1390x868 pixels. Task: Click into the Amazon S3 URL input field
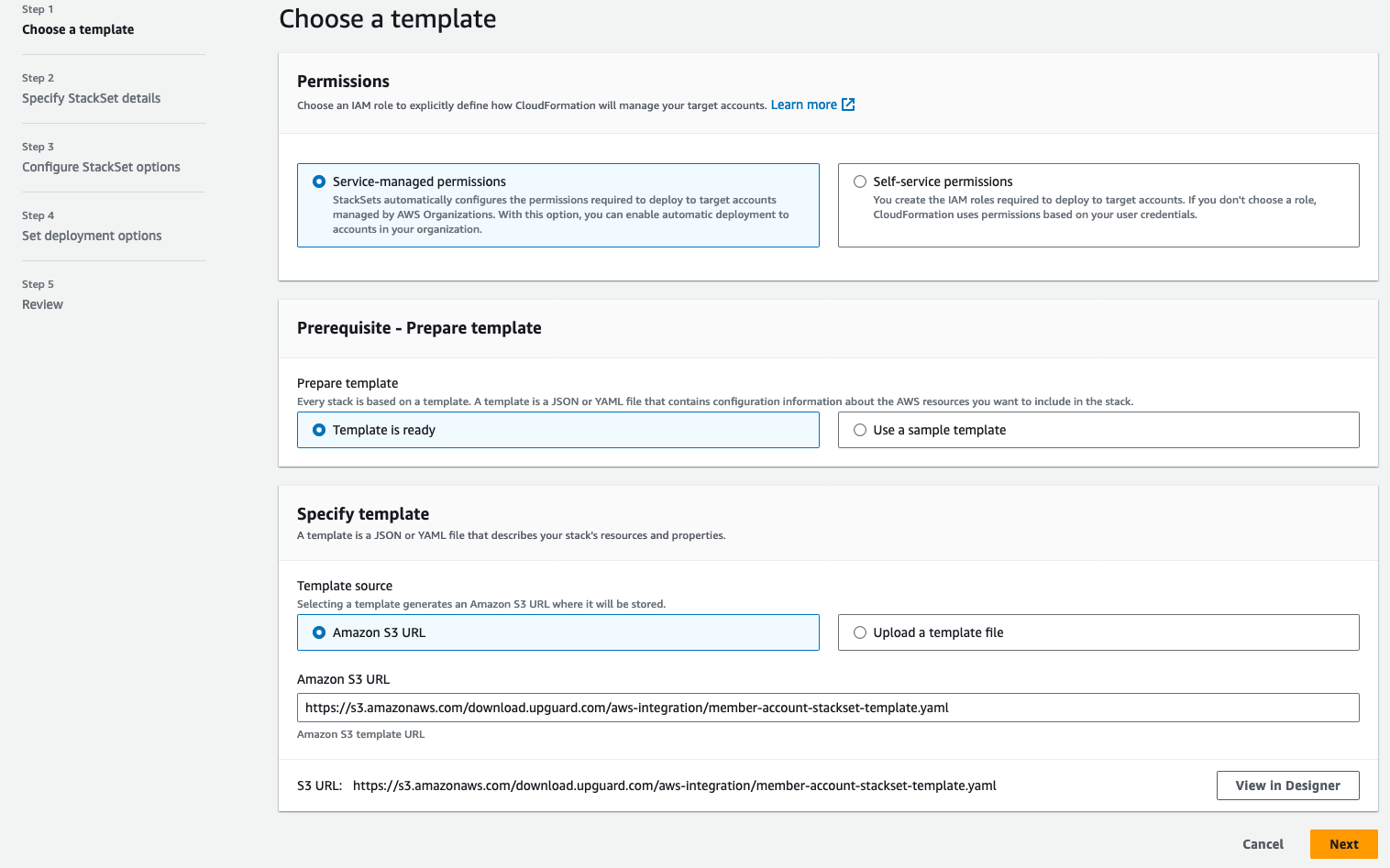[x=827, y=708]
